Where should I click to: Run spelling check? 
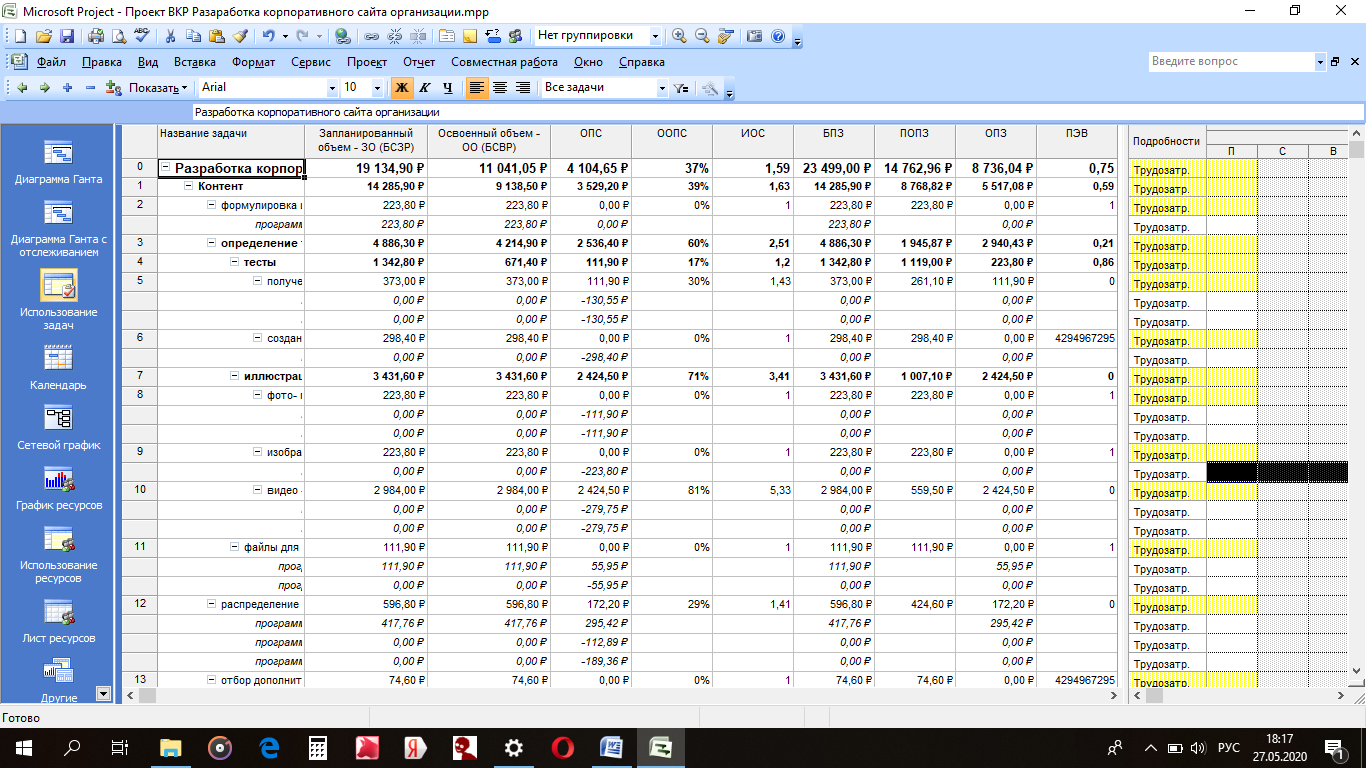click(x=141, y=36)
